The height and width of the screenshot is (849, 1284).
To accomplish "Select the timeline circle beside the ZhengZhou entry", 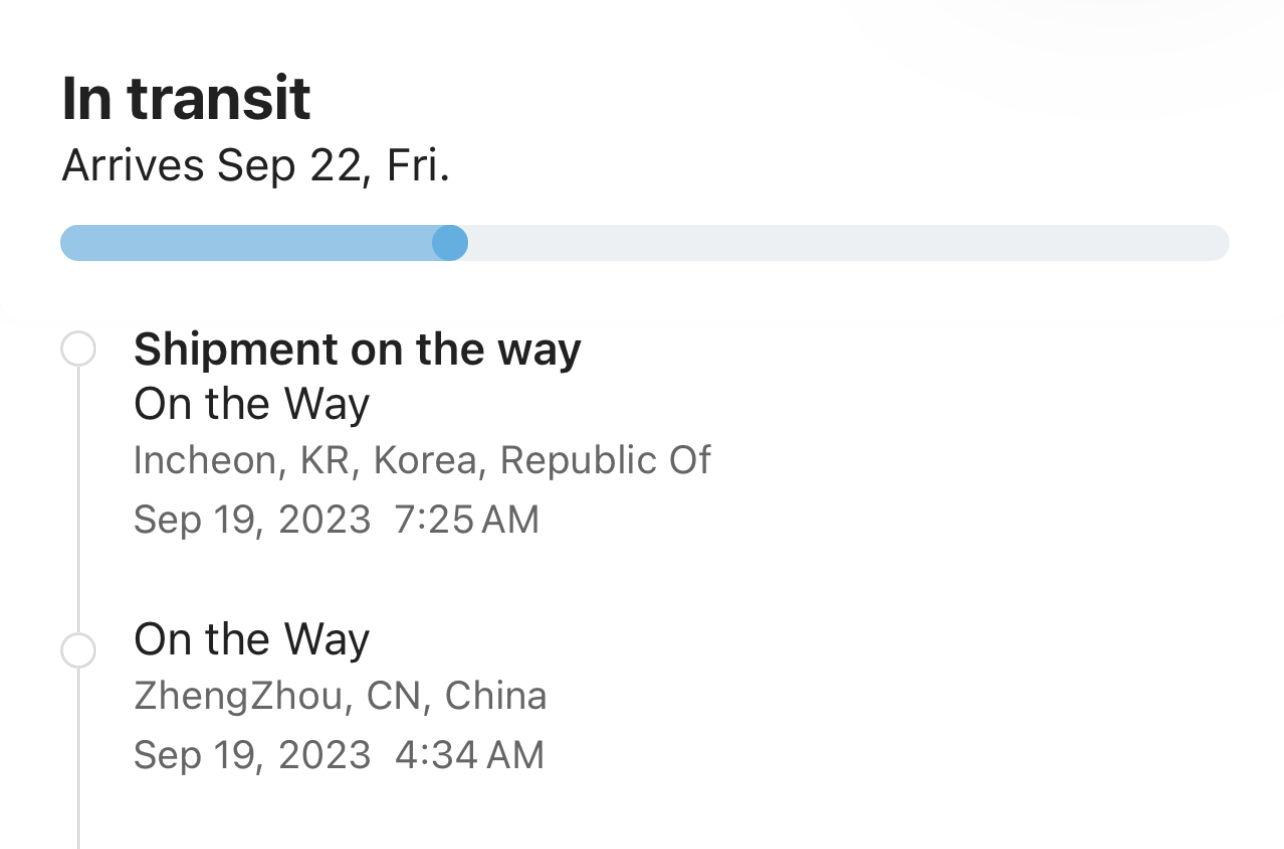I will (78, 650).
